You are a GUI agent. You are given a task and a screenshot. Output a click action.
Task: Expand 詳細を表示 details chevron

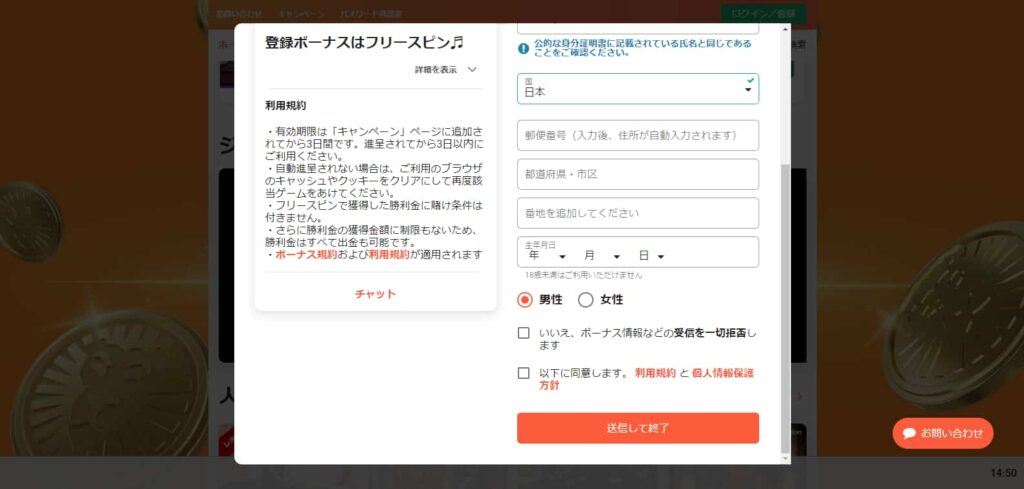coord(472,70)
